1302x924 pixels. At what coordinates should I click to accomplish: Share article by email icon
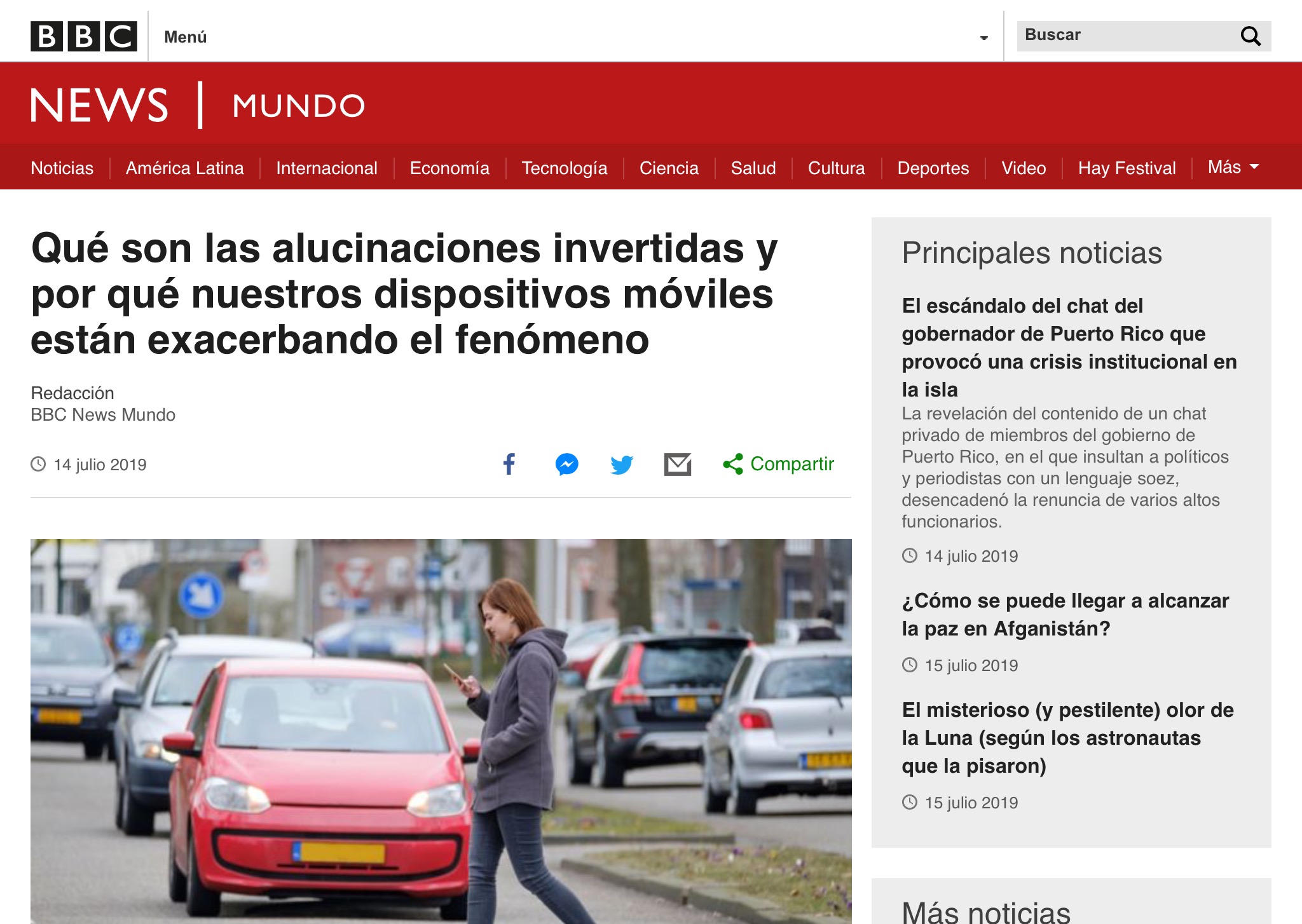677,464
